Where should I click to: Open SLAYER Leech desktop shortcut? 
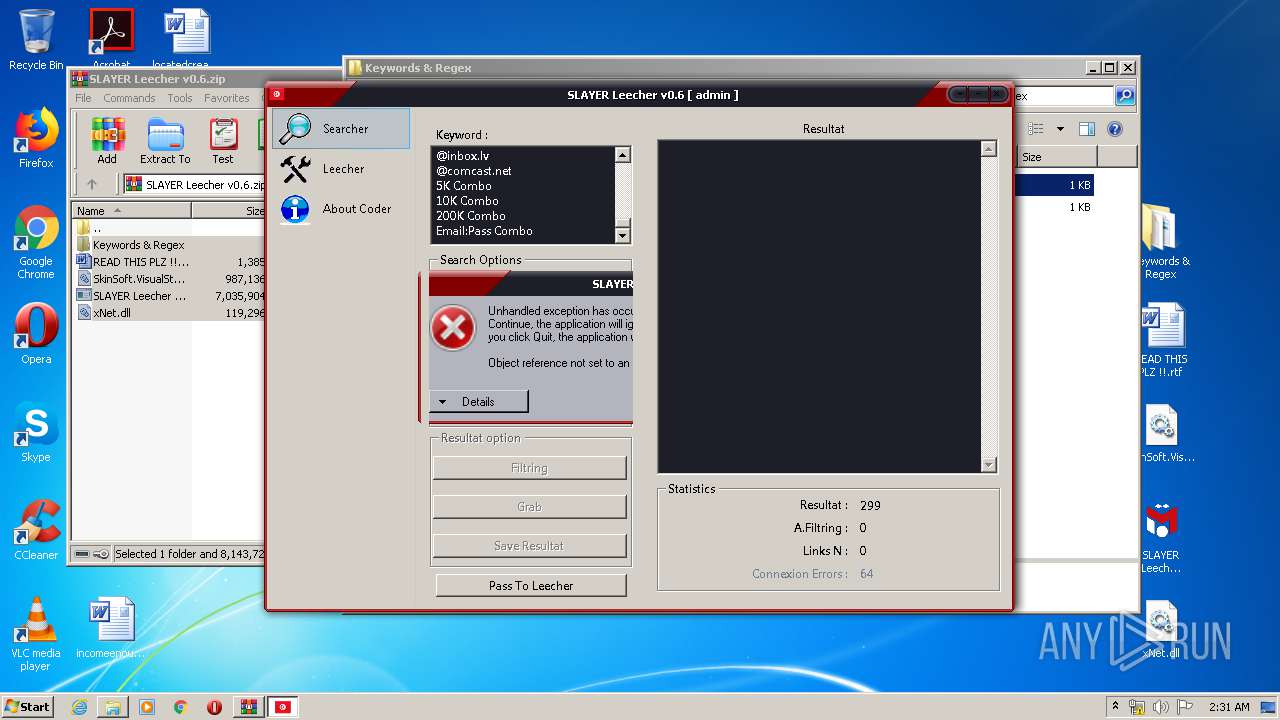click(1160, 539)
